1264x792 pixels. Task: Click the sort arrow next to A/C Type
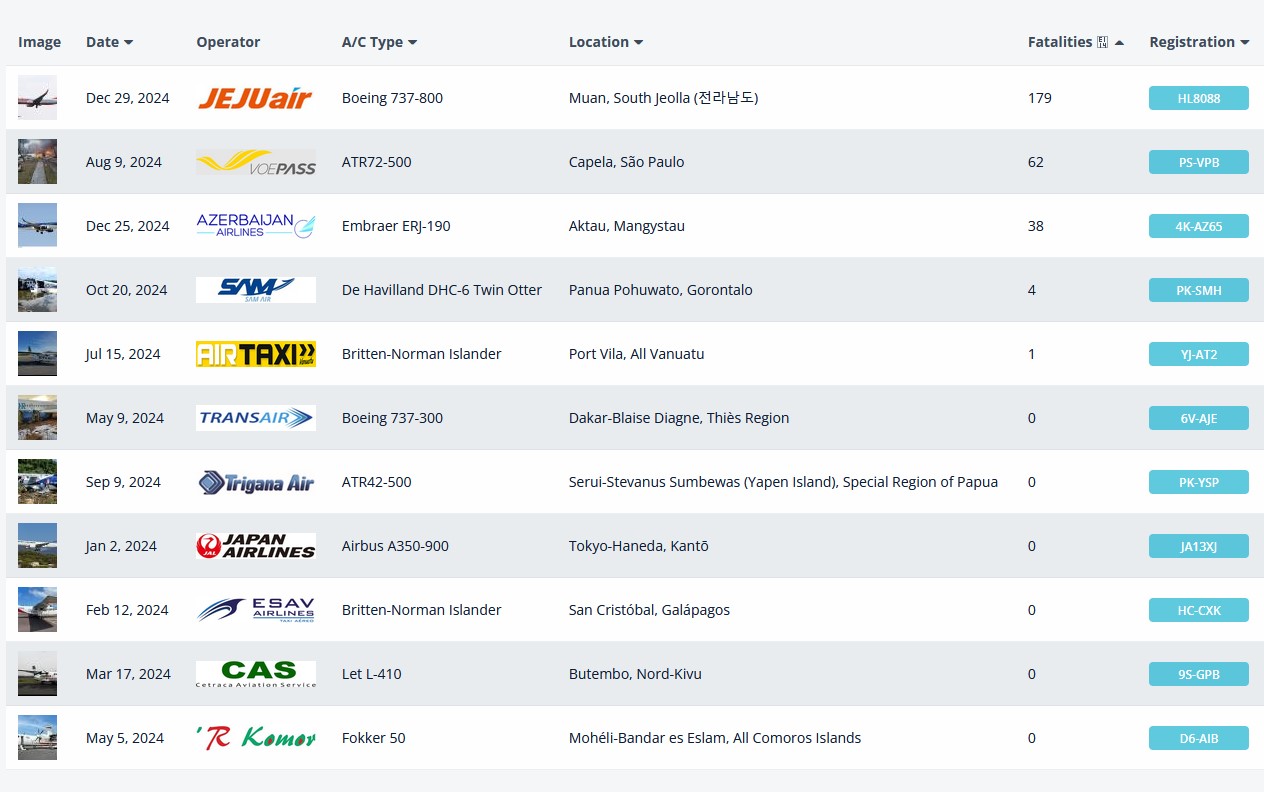click(412, 43)
